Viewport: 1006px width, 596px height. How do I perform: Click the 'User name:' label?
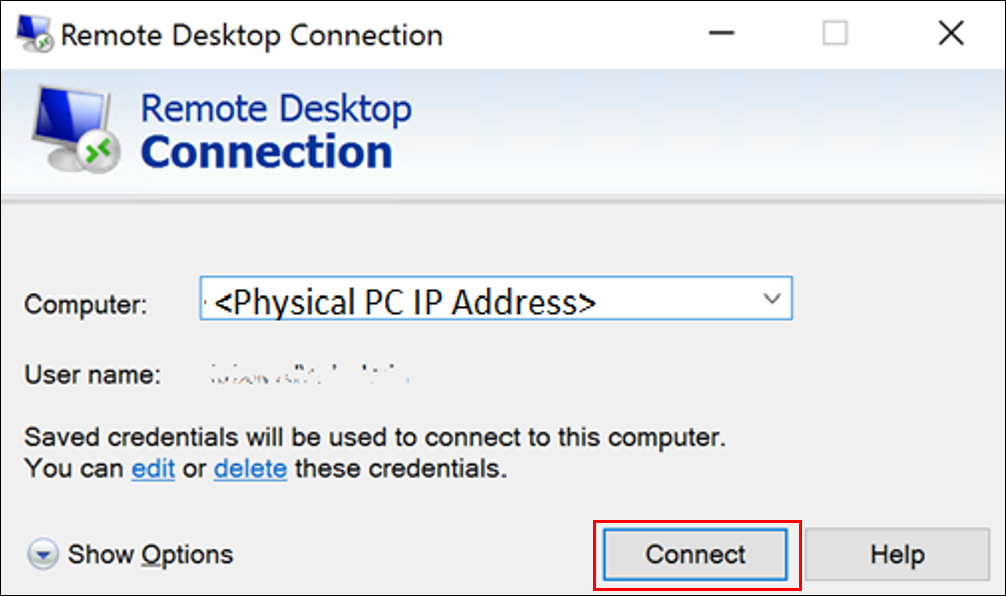[x=92, y=376]
